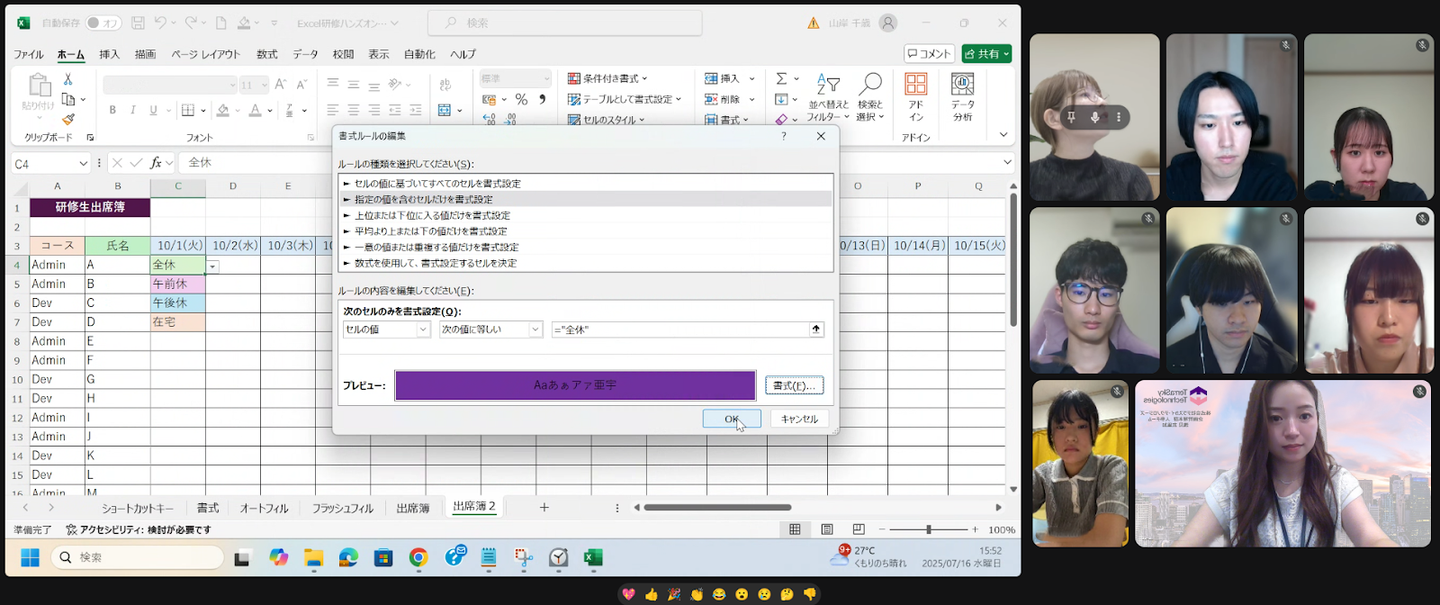Open the '次の値に等しい' operator dropdown
The height and width of the screenshot is (605, 1440).
tap(490, 329)
